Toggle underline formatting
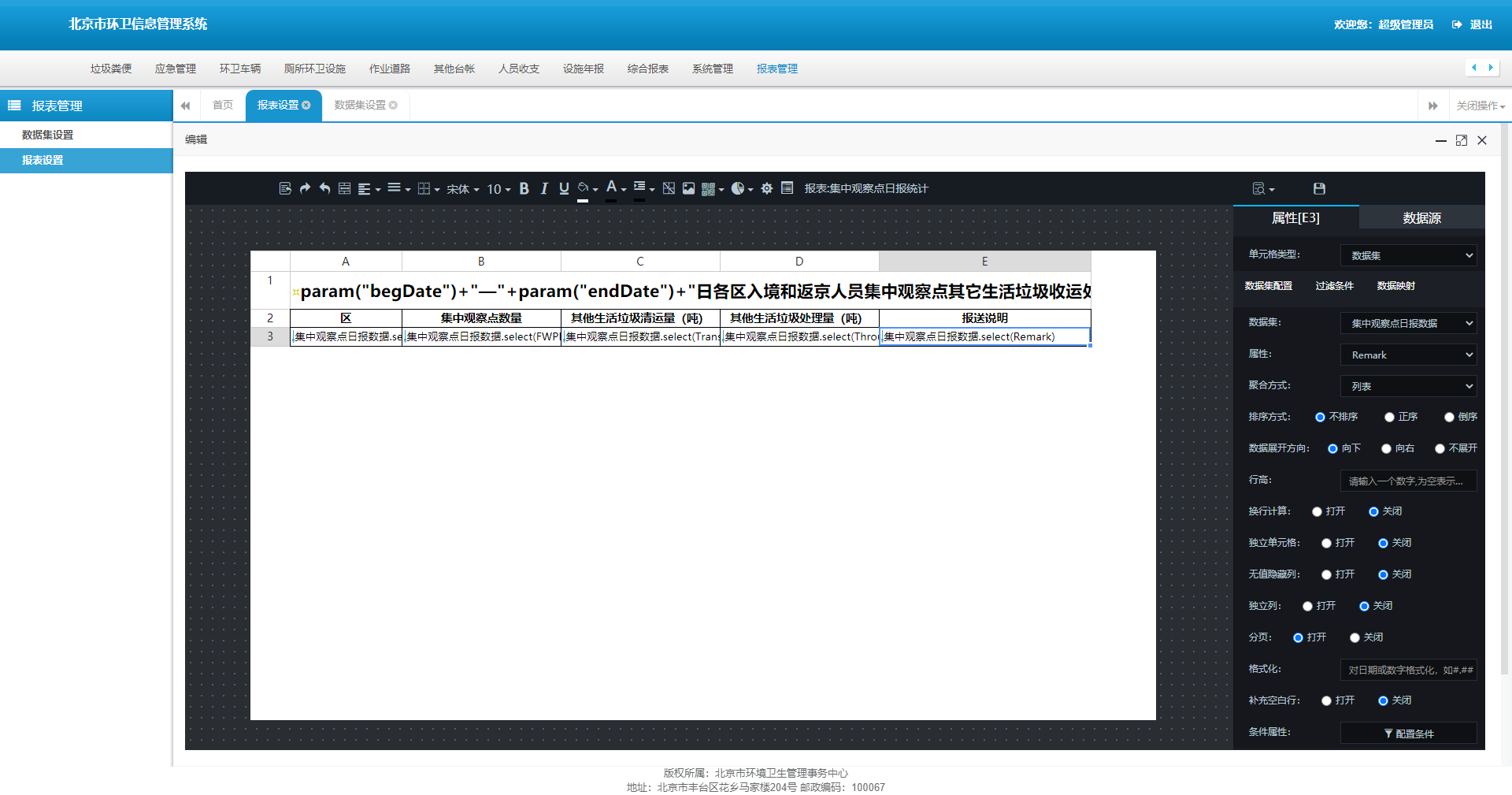 tap(564, 188)
